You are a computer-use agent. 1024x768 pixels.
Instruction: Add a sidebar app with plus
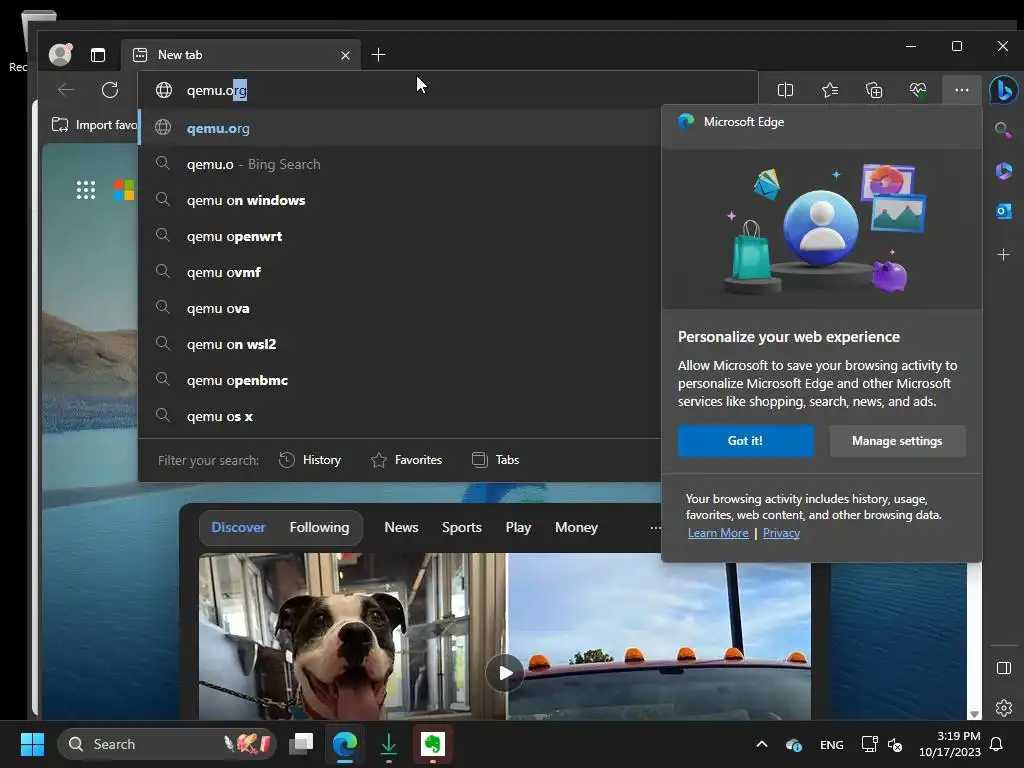[x=1004, y=255]
